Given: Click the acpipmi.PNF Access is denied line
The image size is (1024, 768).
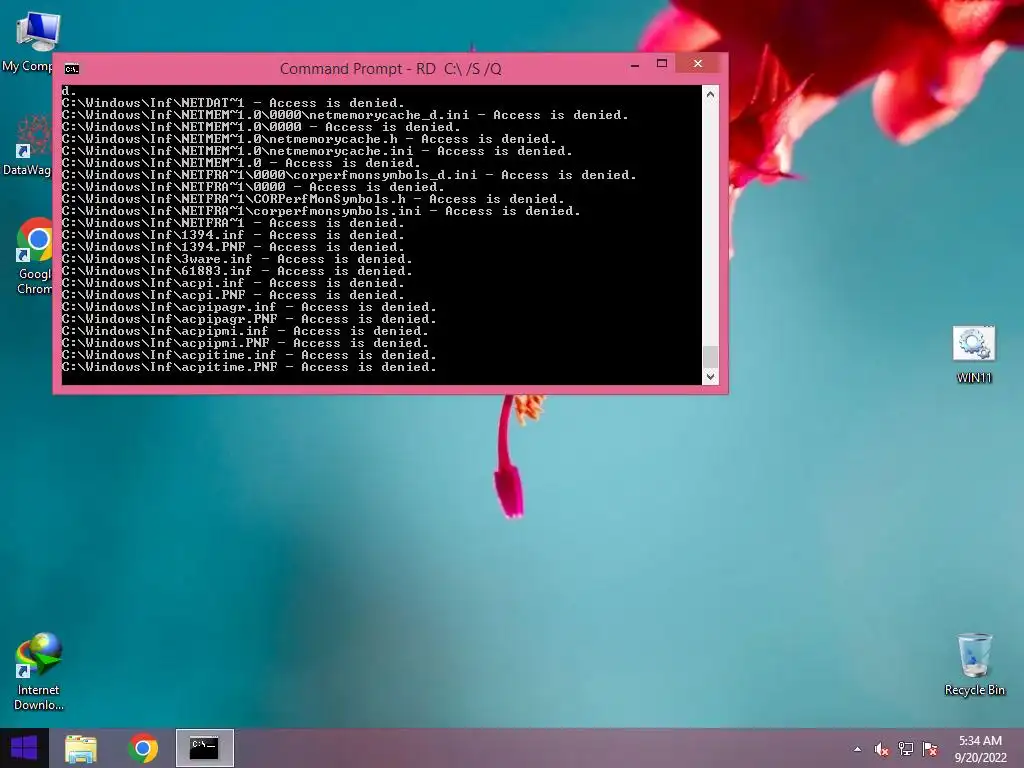Looking at the screenshot, I should click(245, 343).
